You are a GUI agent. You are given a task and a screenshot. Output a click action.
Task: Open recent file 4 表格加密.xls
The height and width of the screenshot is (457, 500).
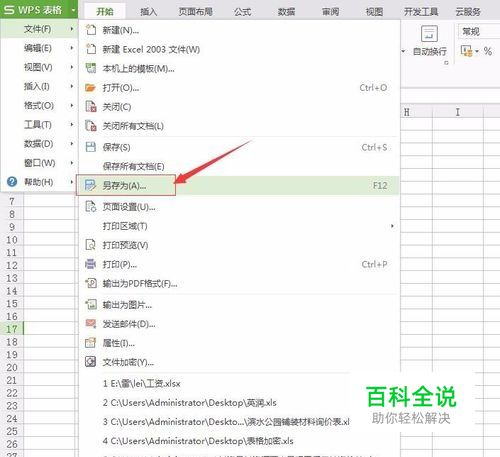tap(198, 441)
